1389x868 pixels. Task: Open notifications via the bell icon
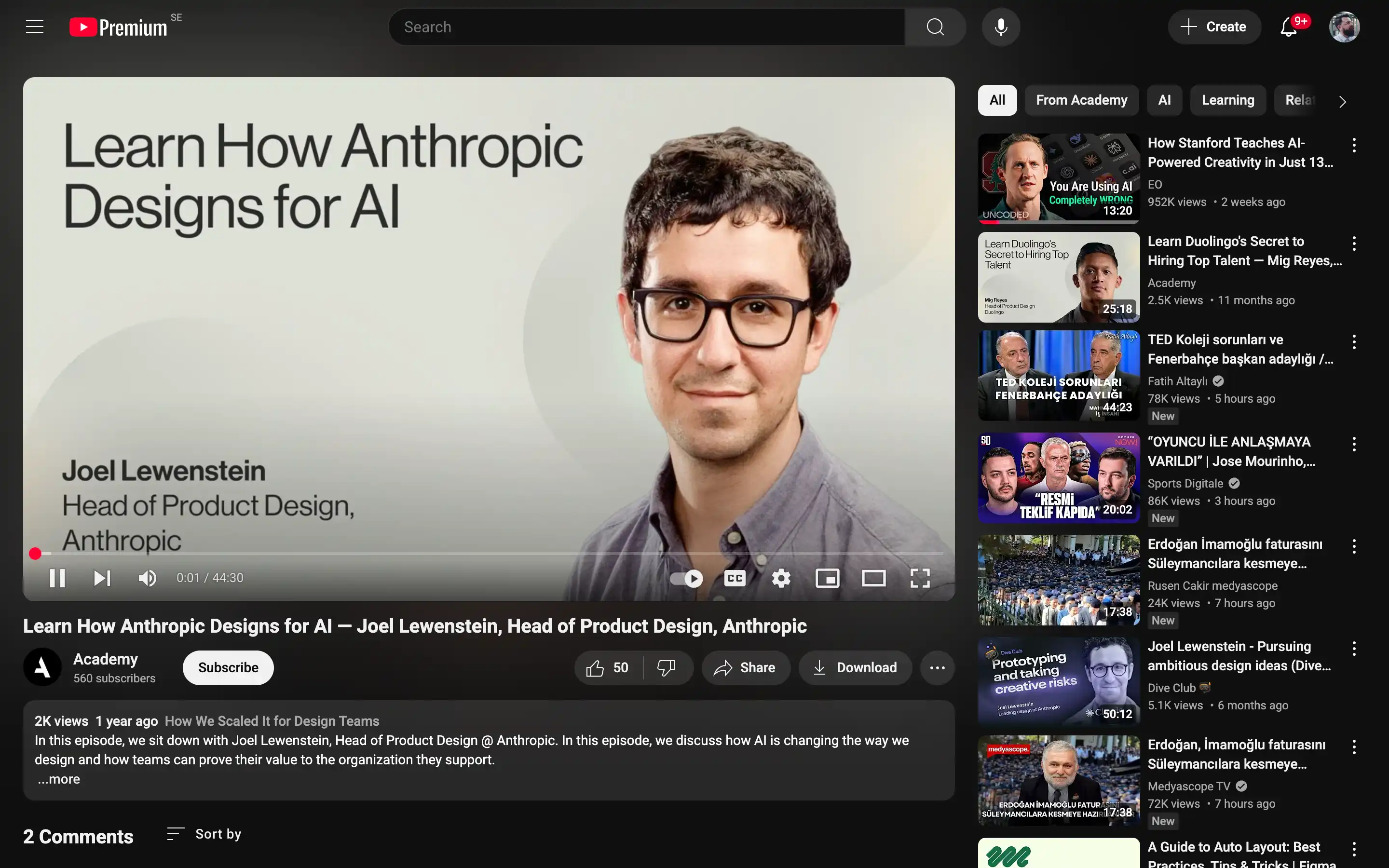click(1289, 27)
